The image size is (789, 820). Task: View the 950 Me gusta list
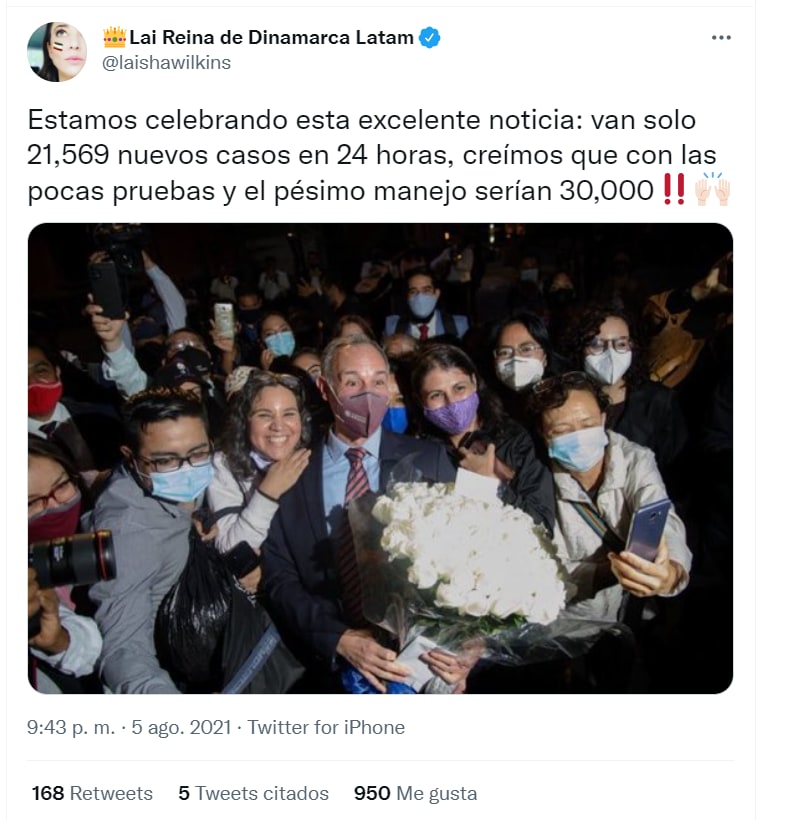coord(416,793)
